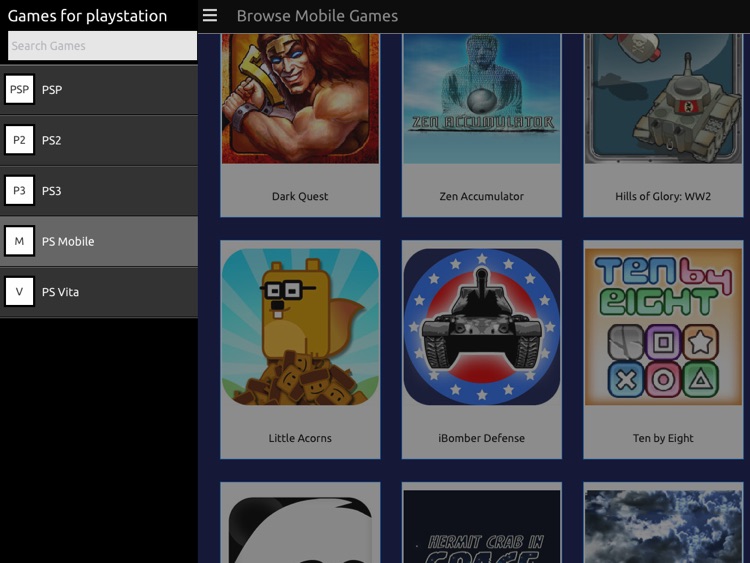Open the Hermit Crab in Space artwork
Screen dimensions: 750x563
[x=482, y=527]
